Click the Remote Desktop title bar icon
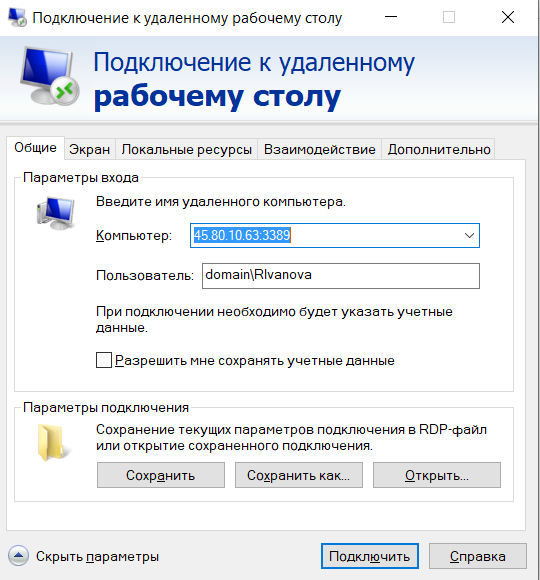540x580 pixels. (17, 17)
